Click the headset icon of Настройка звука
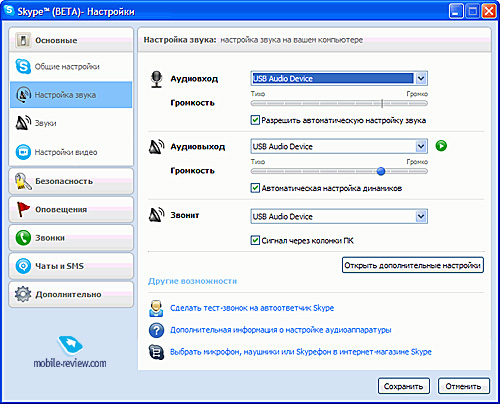 [23, 95]
